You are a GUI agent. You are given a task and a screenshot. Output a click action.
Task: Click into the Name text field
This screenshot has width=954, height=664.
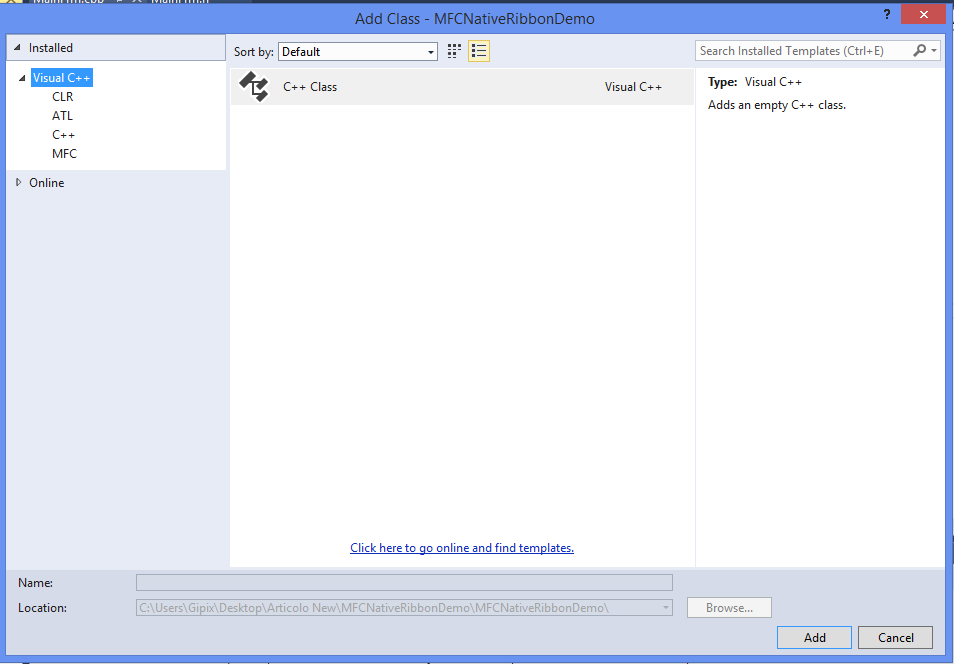point(404,582)
